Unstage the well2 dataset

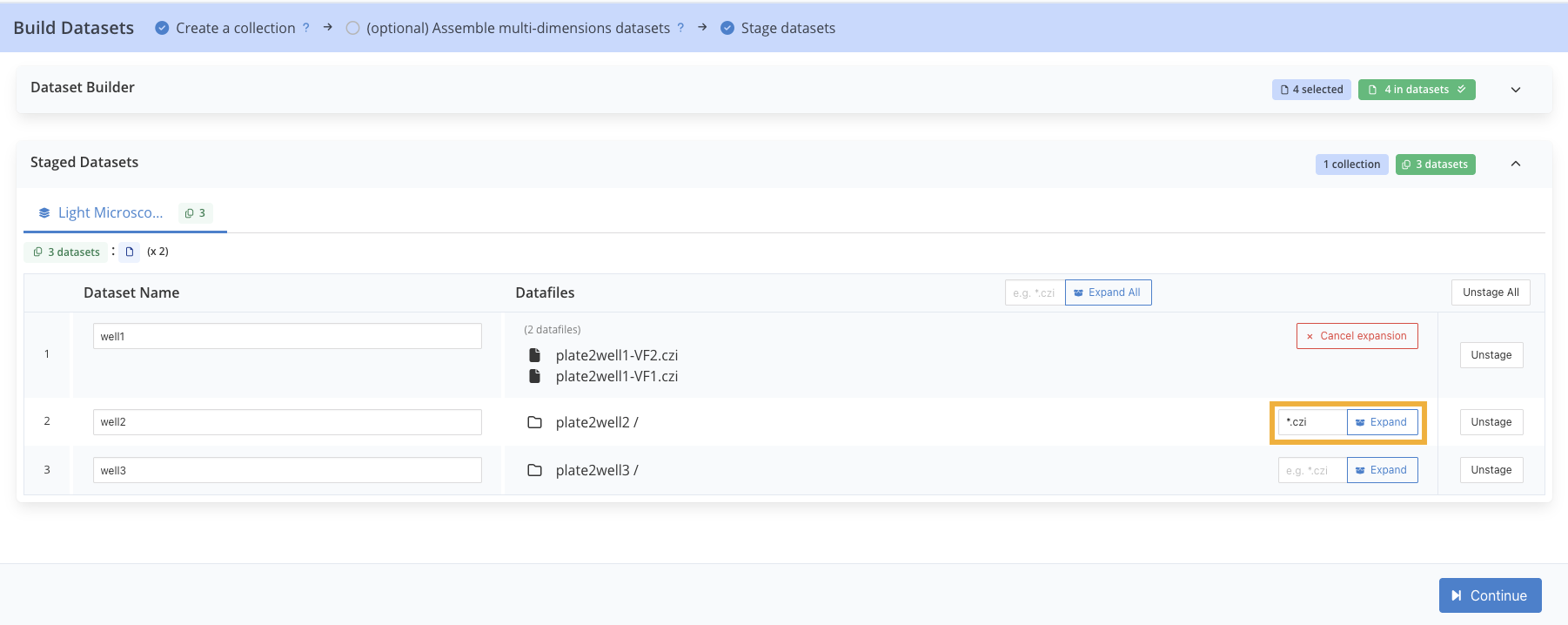[1491, 422]
